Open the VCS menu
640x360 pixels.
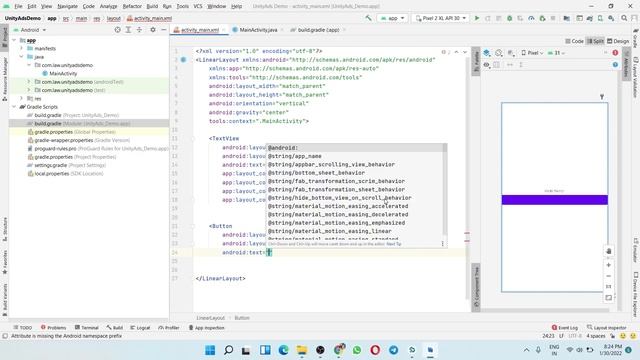(x=198, y=6)
